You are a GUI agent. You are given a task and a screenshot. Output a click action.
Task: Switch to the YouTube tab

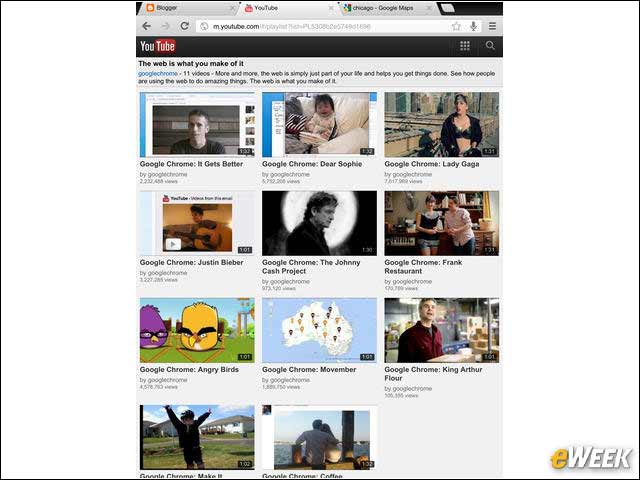pyautogui.click(x=288, y=8)
